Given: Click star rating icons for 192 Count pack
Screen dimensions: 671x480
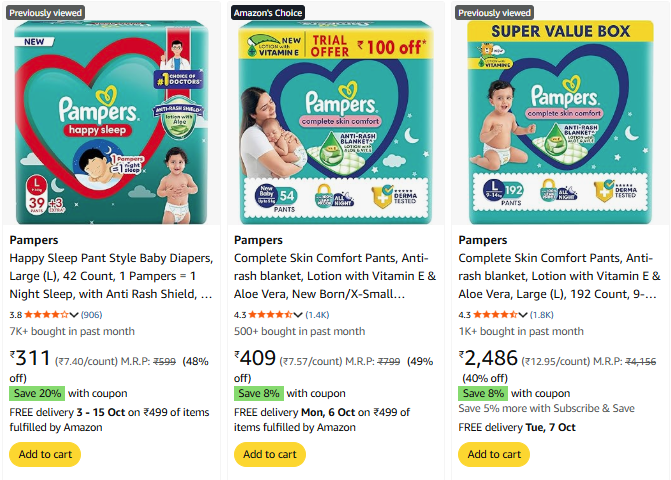Looking at the screenshot, I should coord(496,315).
